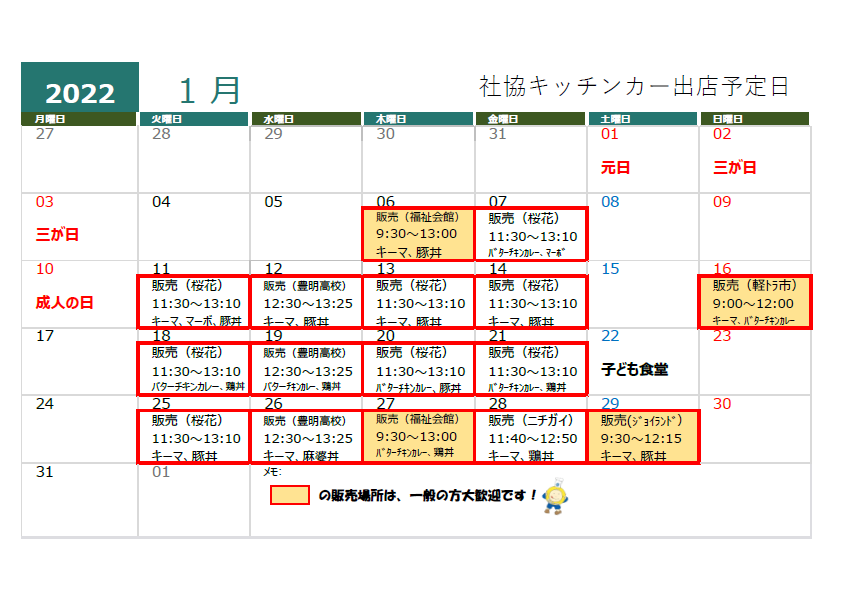Screen dimensions: 849x601
Task: Select the 1月 month title
Action: pos(210,90)
